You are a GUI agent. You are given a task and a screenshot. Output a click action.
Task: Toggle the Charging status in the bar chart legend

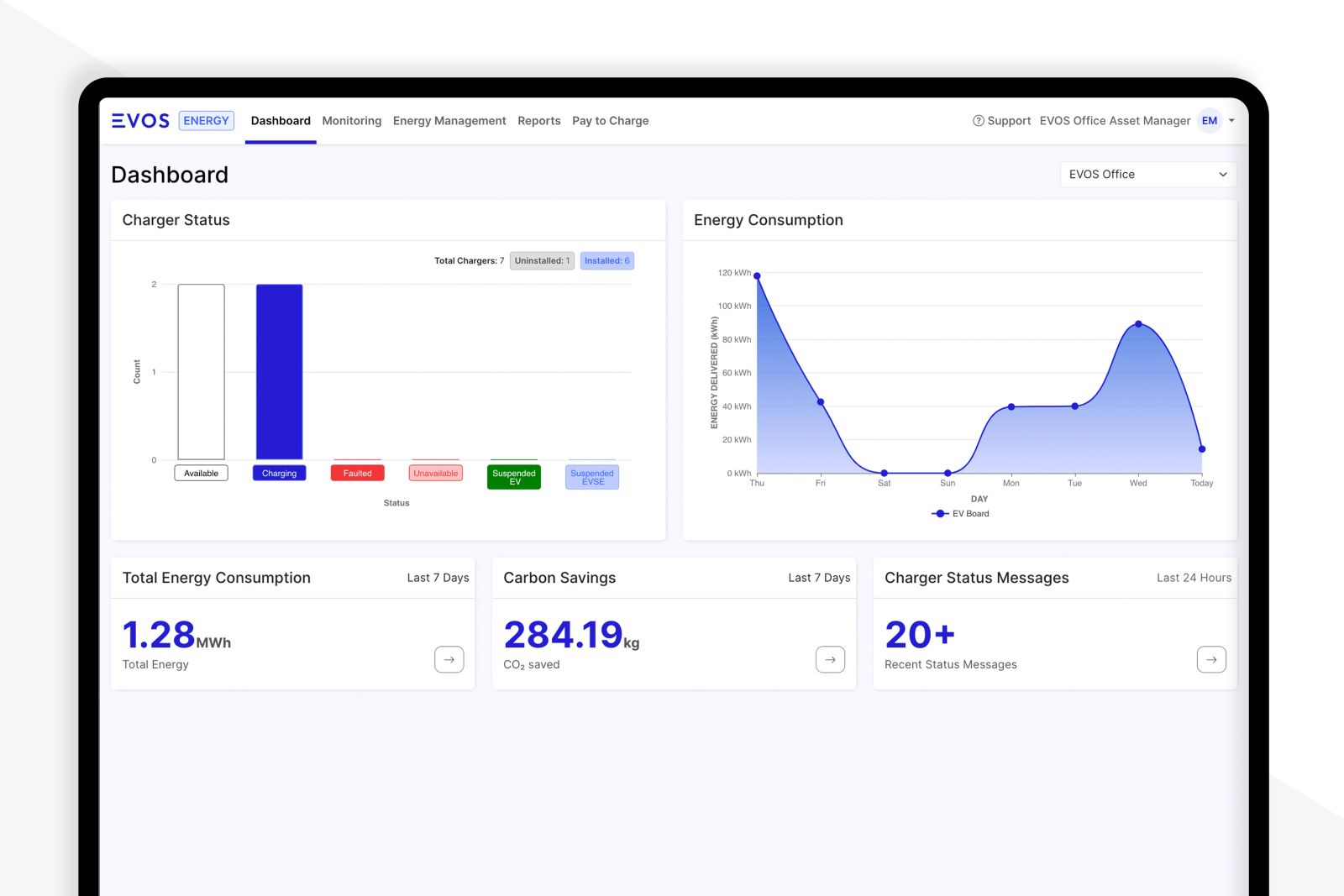279,472
